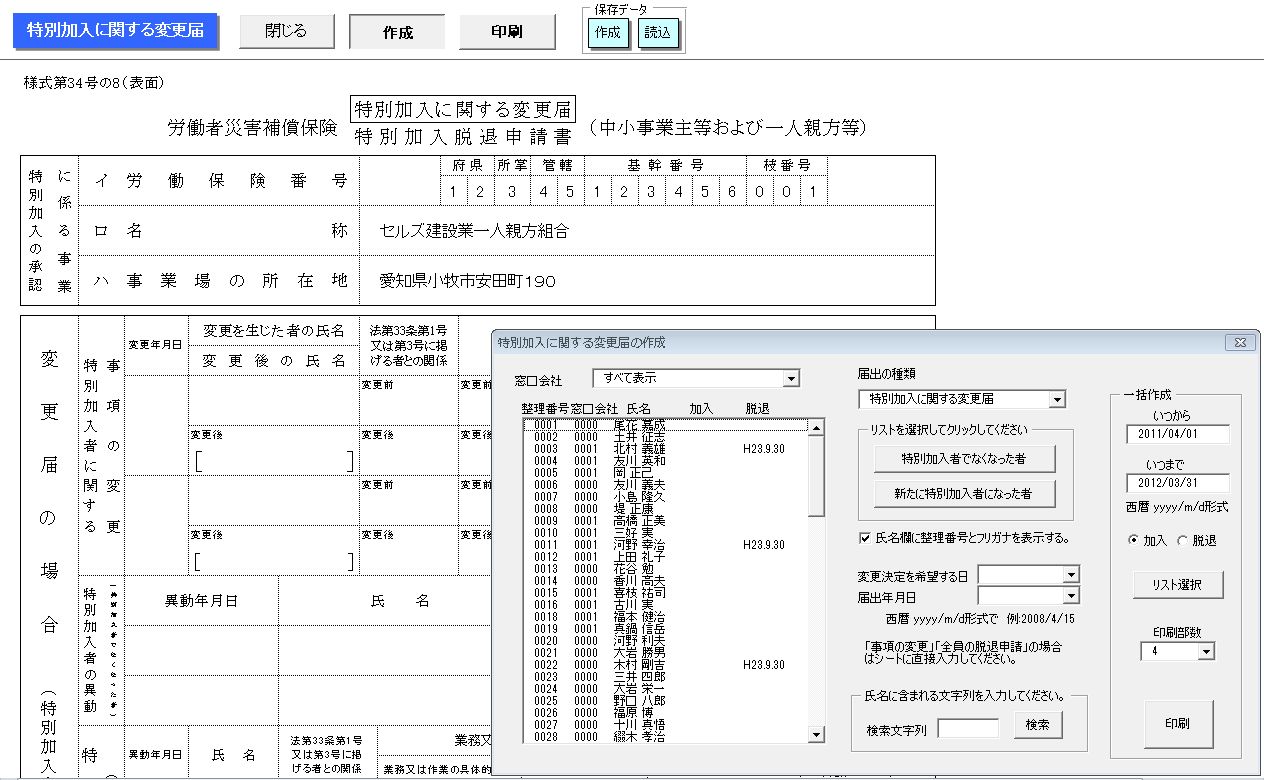This screenshot has height=780, width=1264.
Task: Click the 検索文字列 input field
Action: (968, 728)
